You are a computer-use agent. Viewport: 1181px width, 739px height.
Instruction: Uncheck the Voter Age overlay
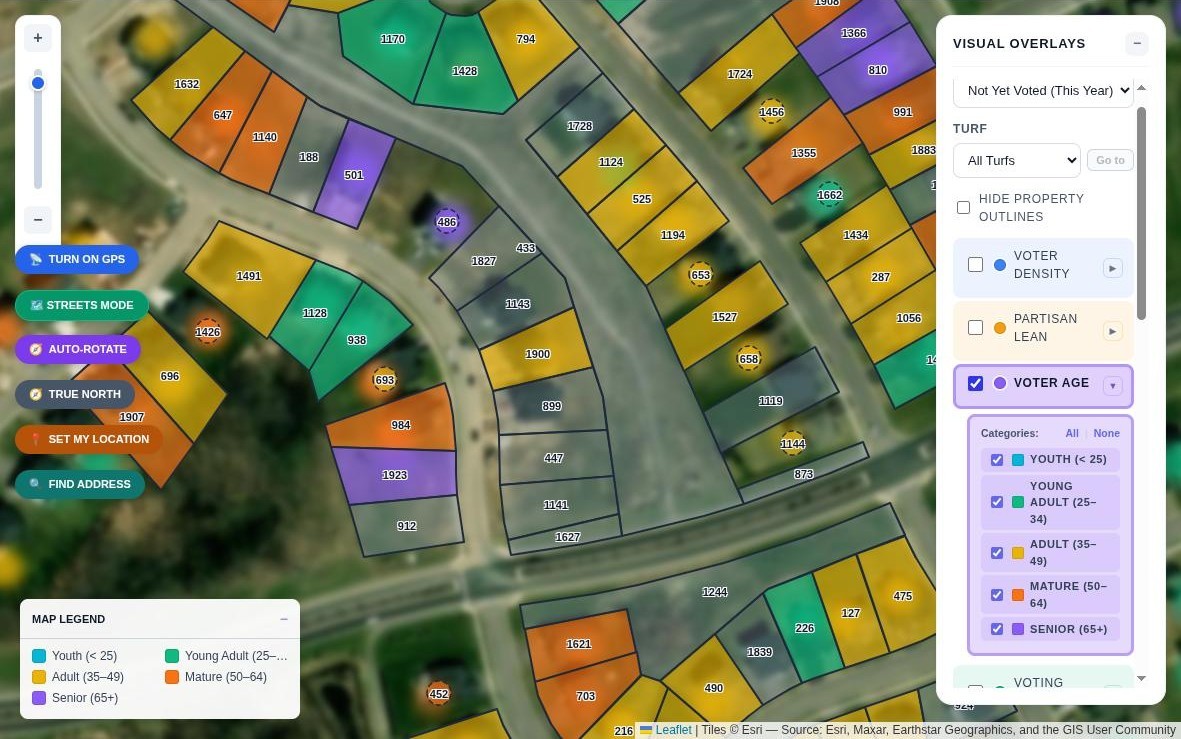point(975,383)
